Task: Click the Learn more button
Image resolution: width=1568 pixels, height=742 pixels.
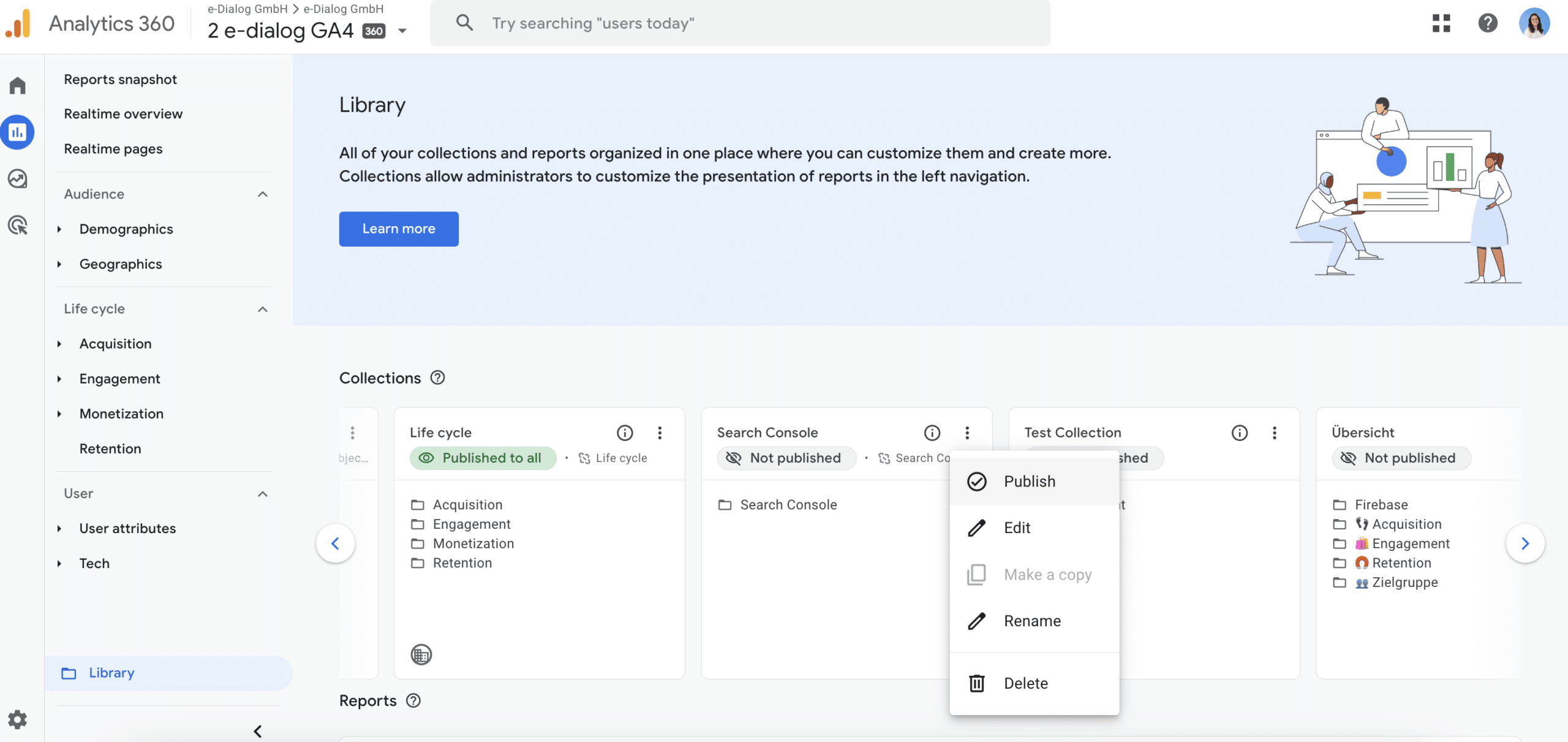Action: click(x=399, y=229)
